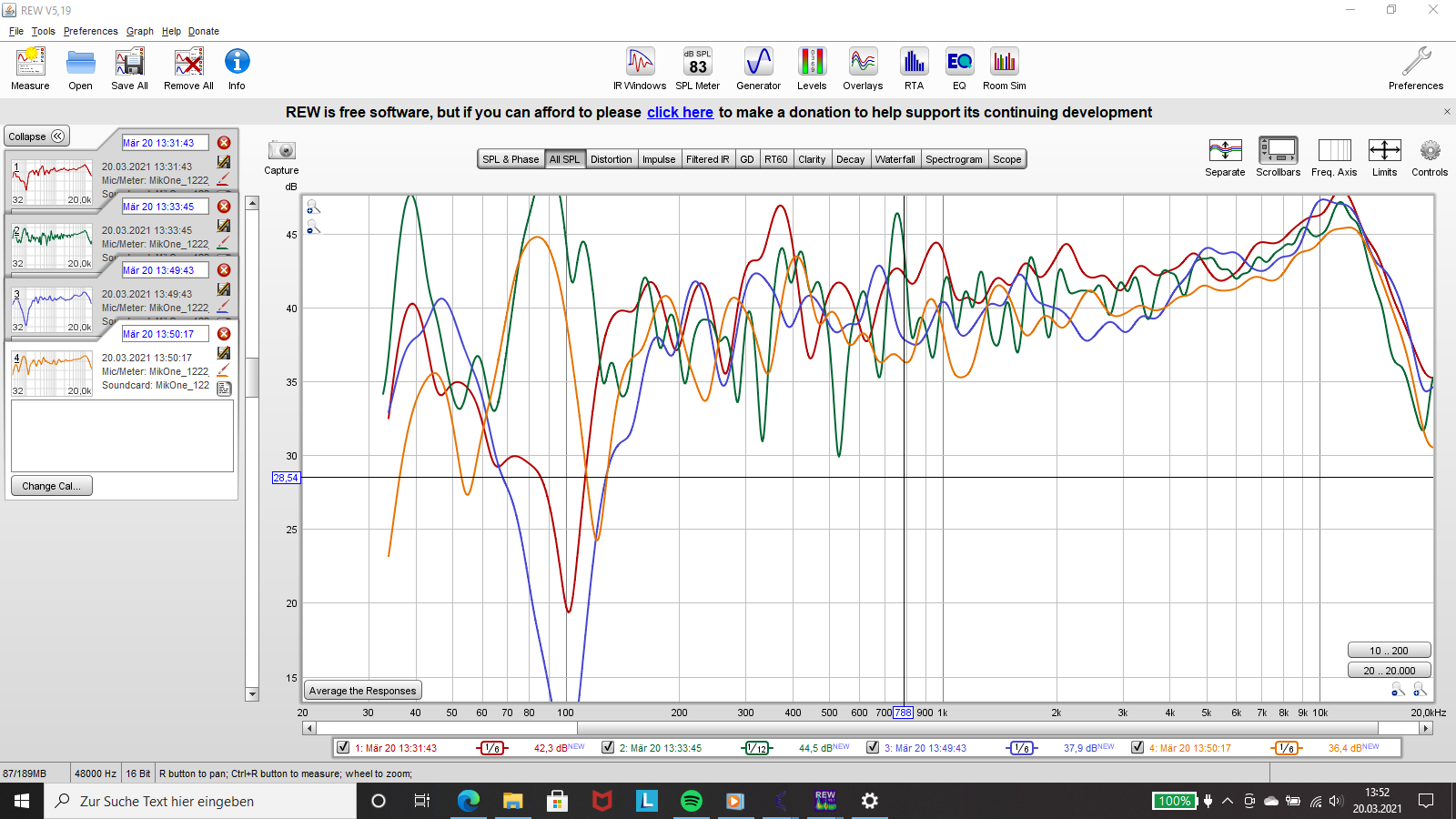Viewport: 1456px width, 819px height.
Task: Toggle the Scrollbars icon
Action: coord(1278,150)
